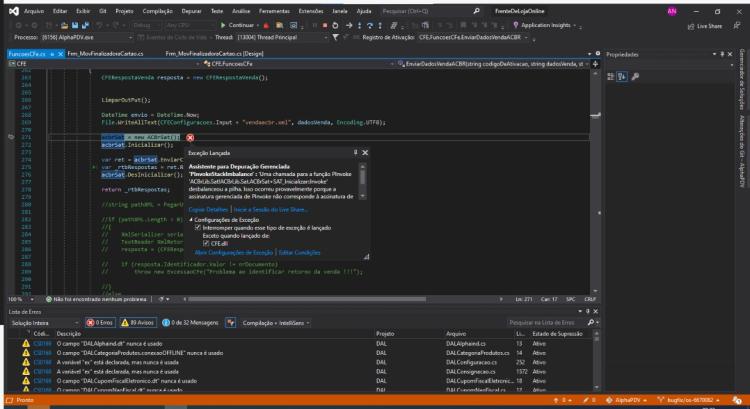
Task: Save all files with the double-disk icon
Action: (85, 25)
